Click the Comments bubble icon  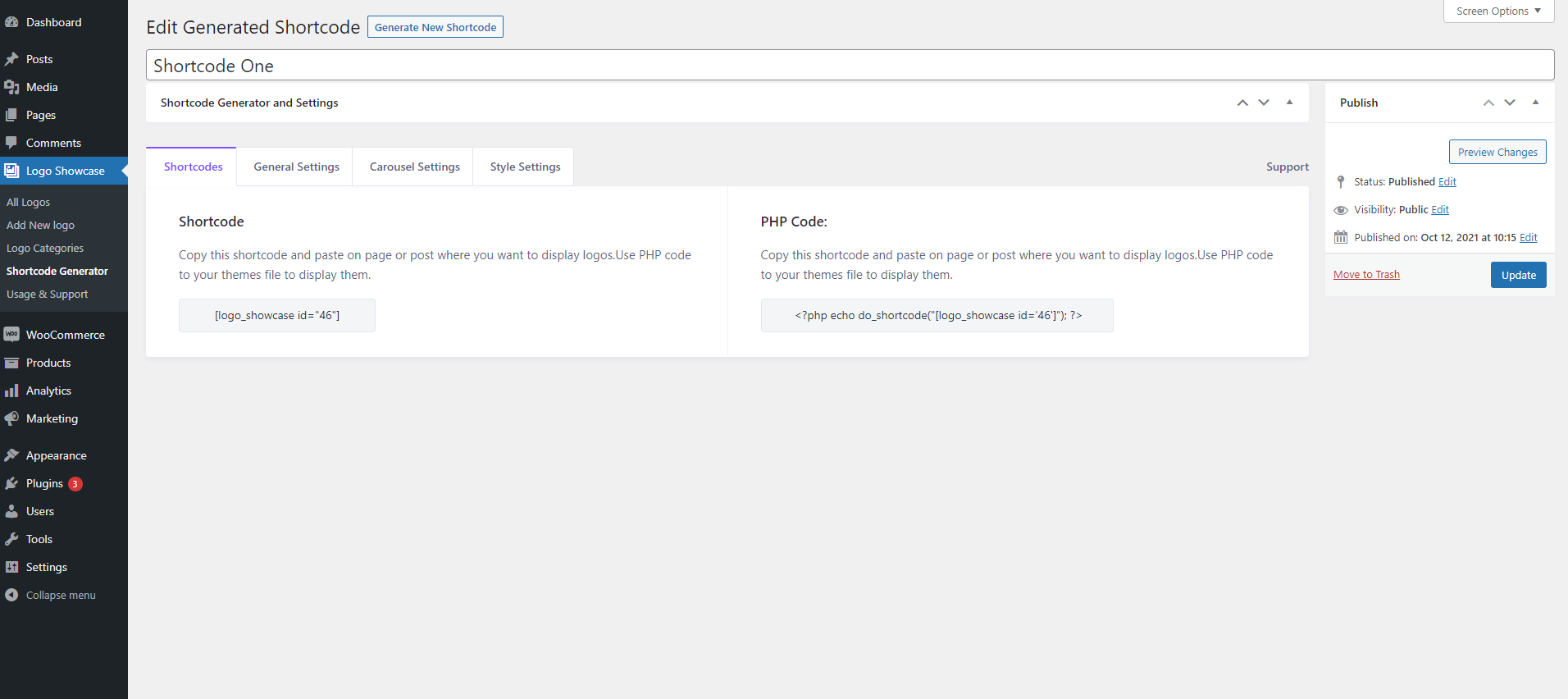coord(11,143)
